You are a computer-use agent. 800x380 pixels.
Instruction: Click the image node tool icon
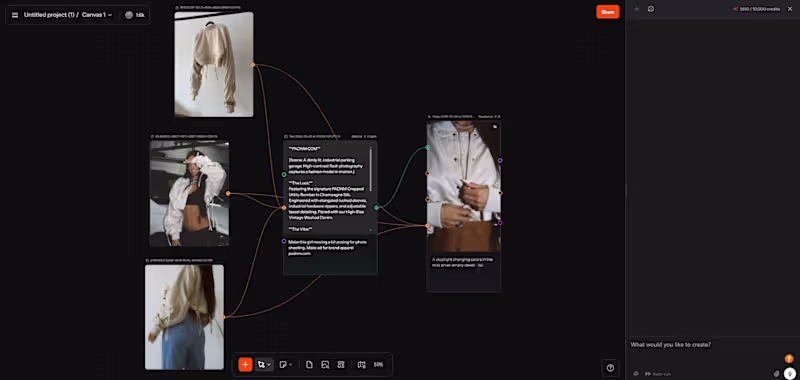(x=325, y=364)
